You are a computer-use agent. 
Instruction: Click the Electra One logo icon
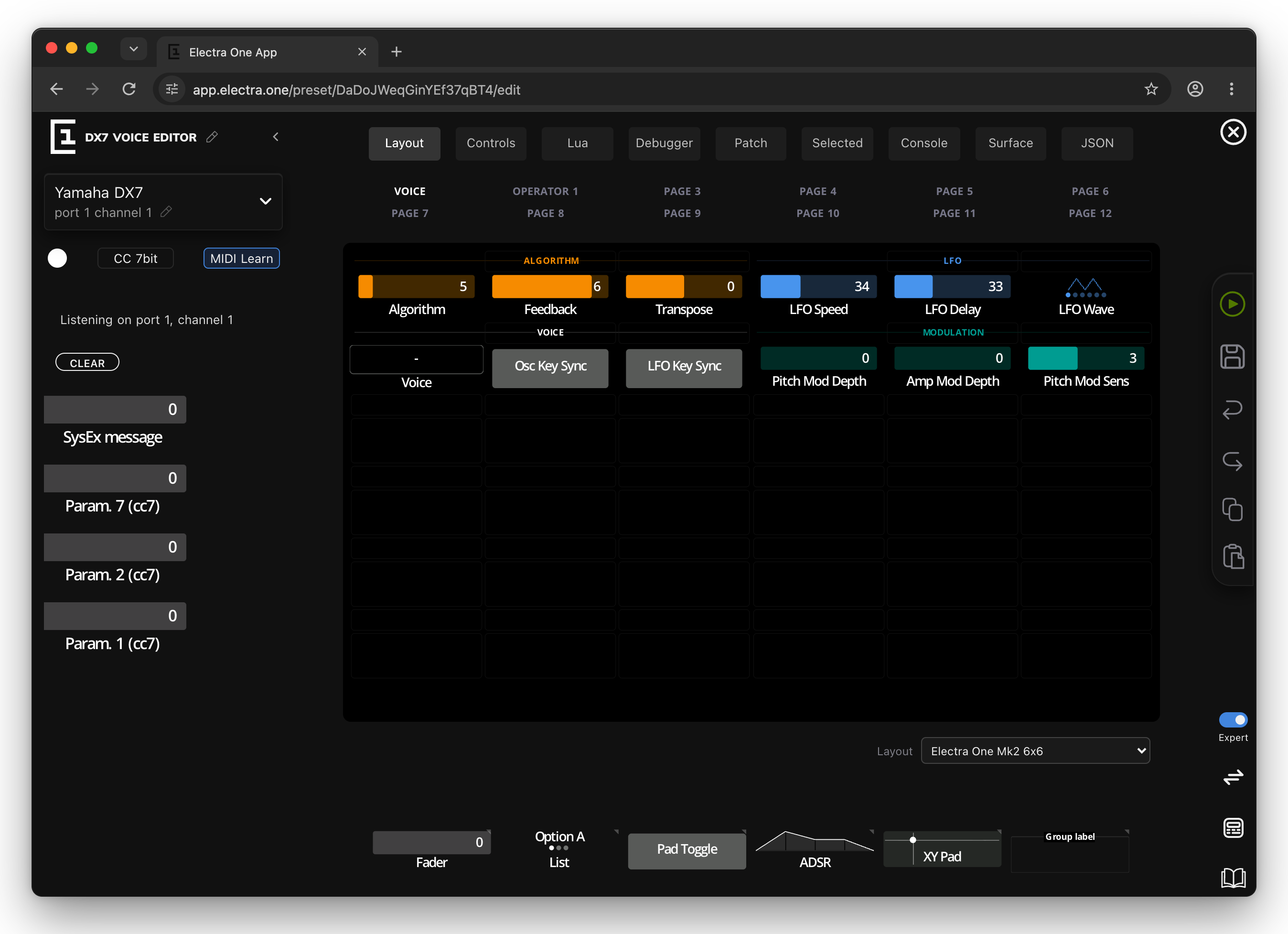[63, 136]
